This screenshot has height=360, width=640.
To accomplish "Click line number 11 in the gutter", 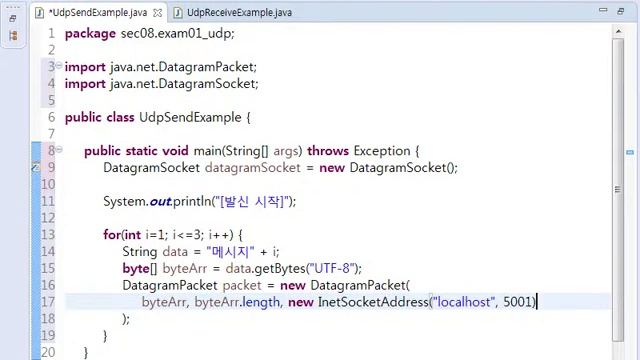I will (48, 201).
